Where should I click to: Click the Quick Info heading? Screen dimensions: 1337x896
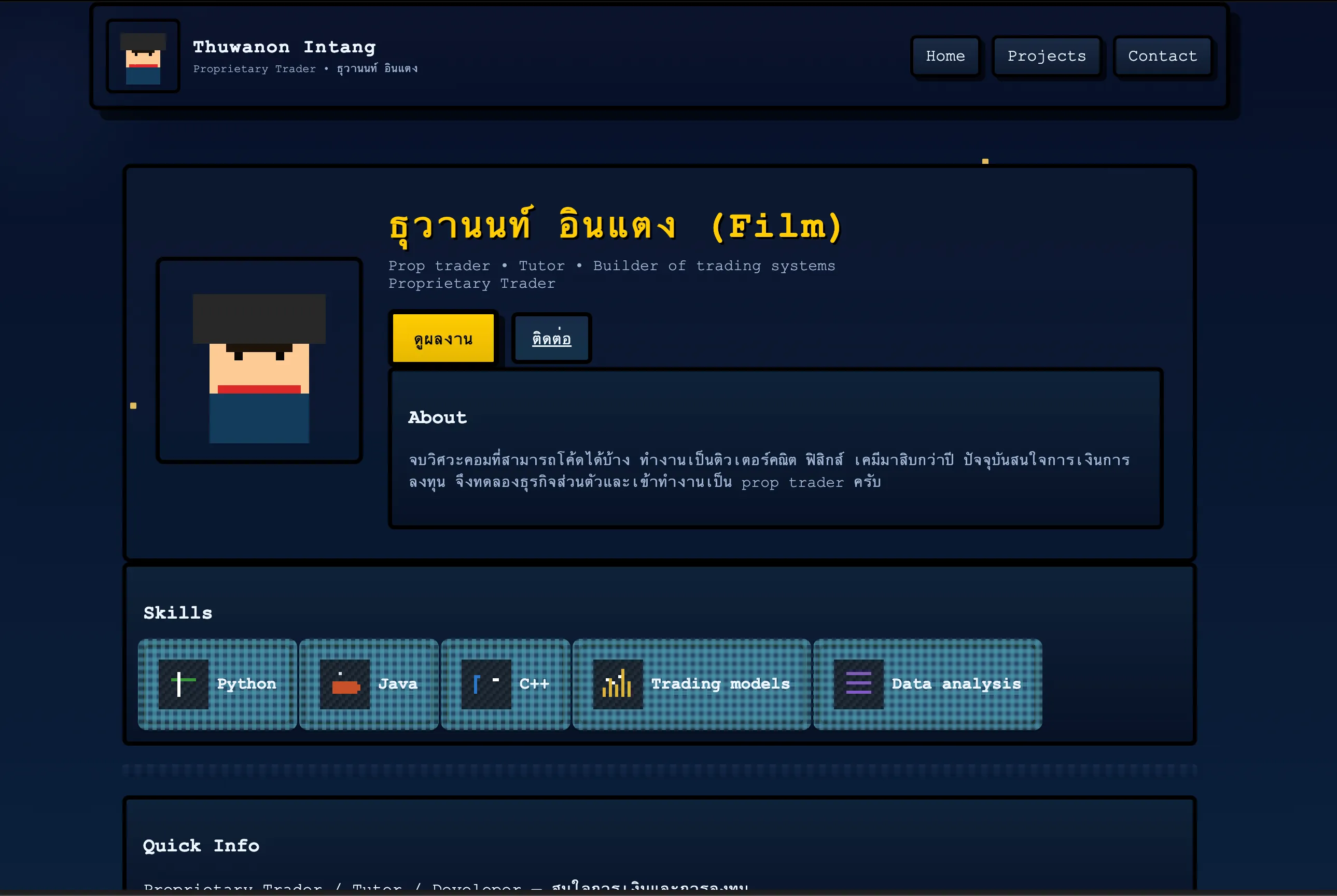201,846
